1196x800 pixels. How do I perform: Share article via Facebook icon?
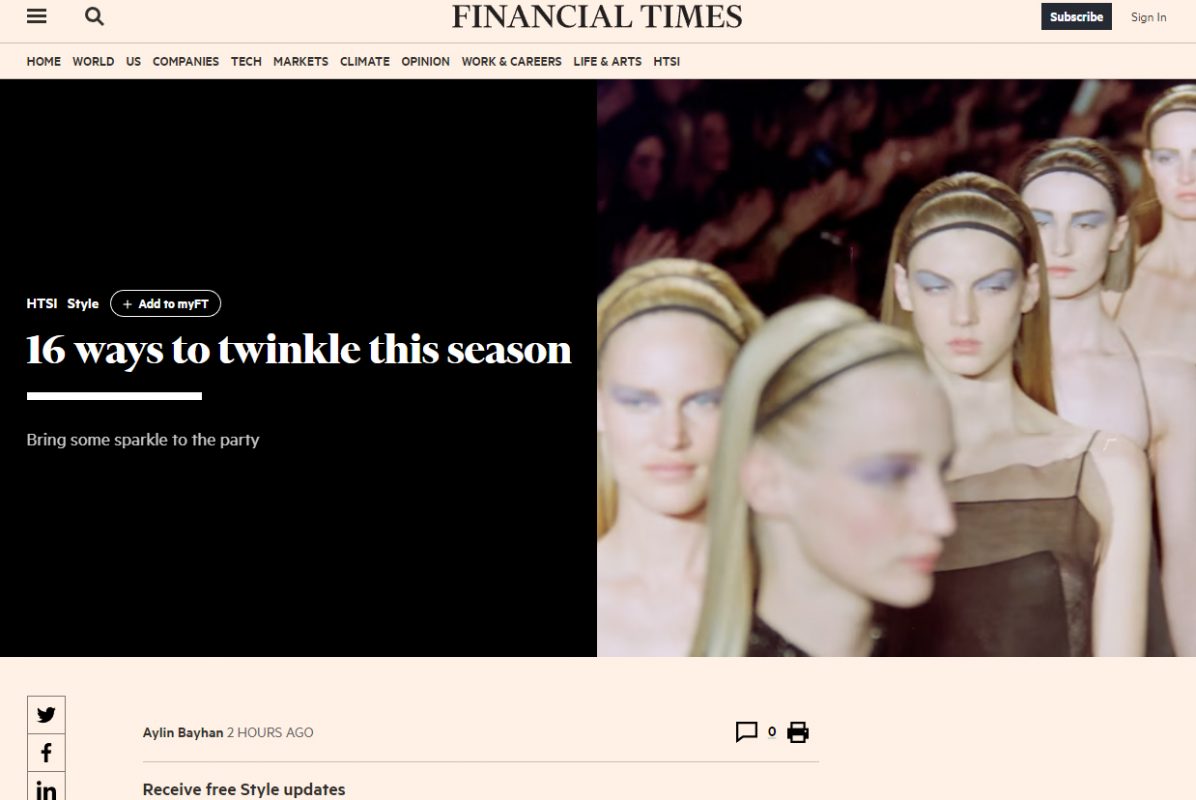[47, 753]
